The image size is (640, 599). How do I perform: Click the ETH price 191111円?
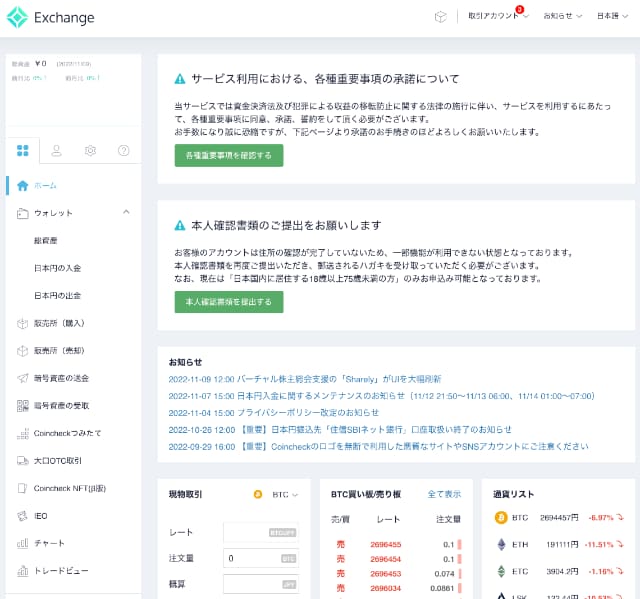(x=562, y=544)
